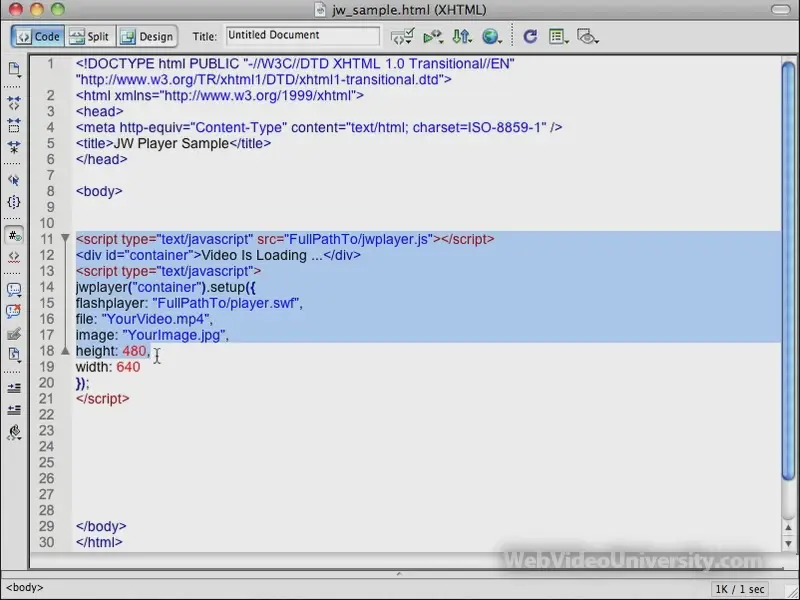Click the Select Parent Tag icon
800x600 pixels.
coord(14,180)
